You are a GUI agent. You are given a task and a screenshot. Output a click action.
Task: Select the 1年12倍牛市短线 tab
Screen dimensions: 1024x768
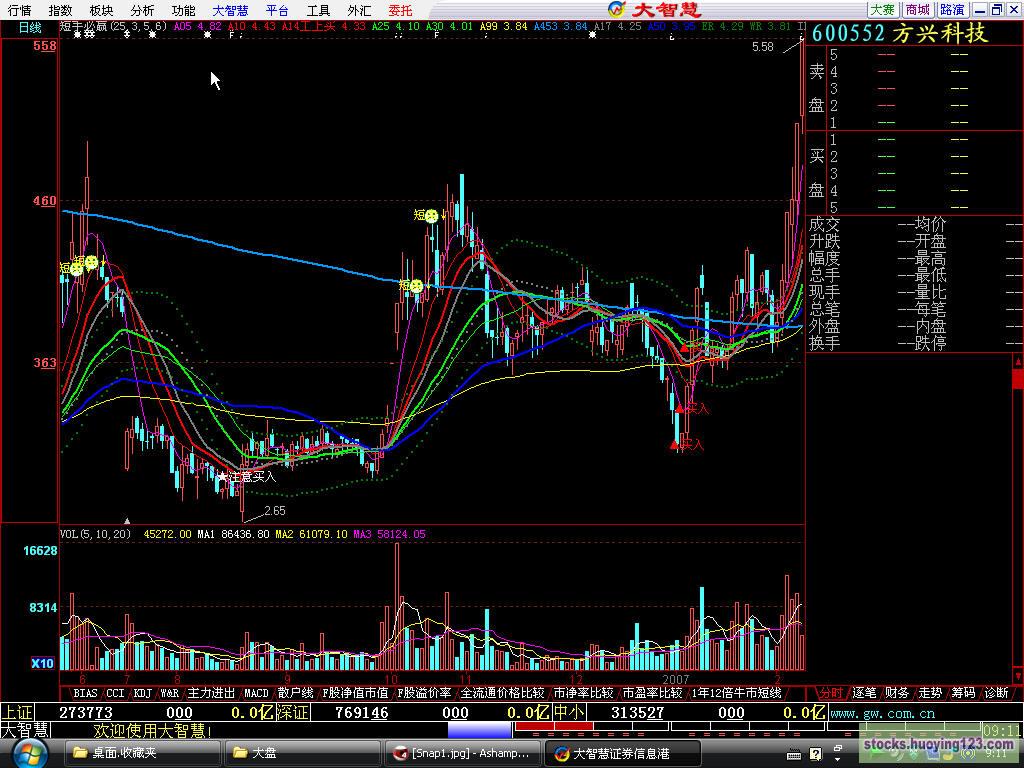[x=737, y=693]
